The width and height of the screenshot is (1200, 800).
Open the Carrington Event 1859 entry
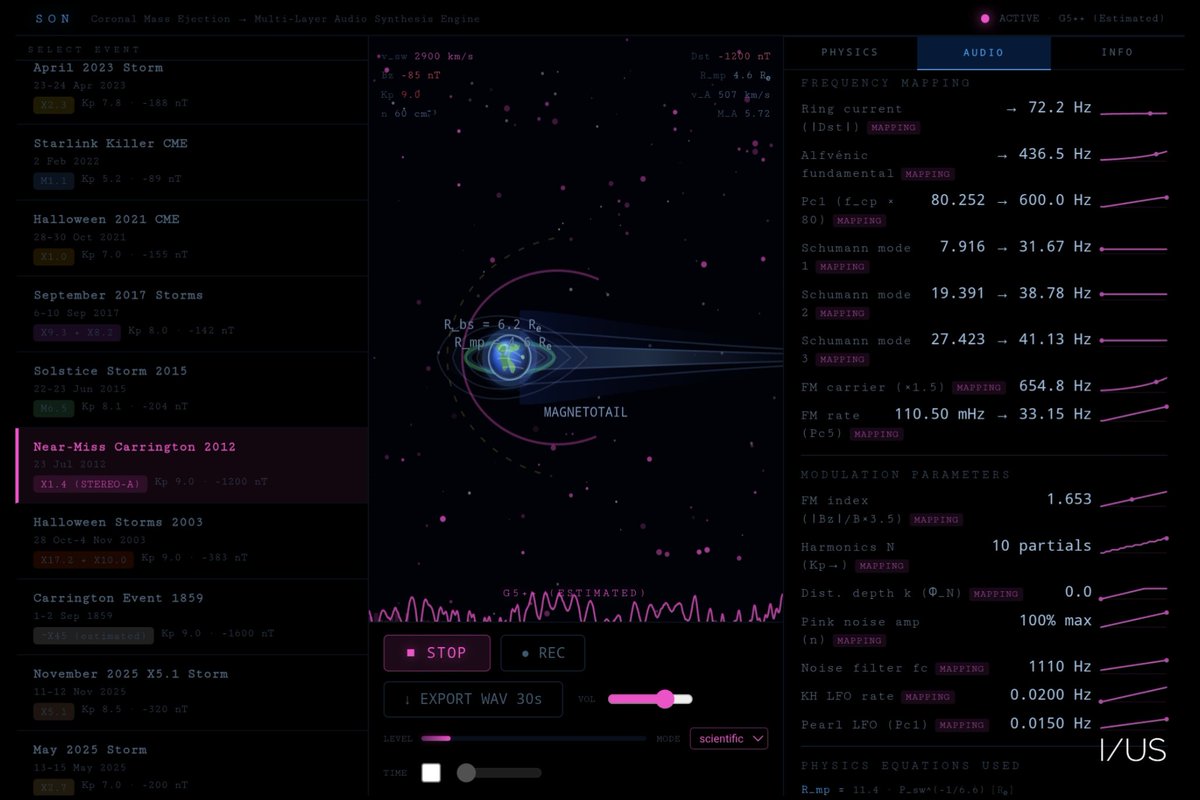click(192, 617)
